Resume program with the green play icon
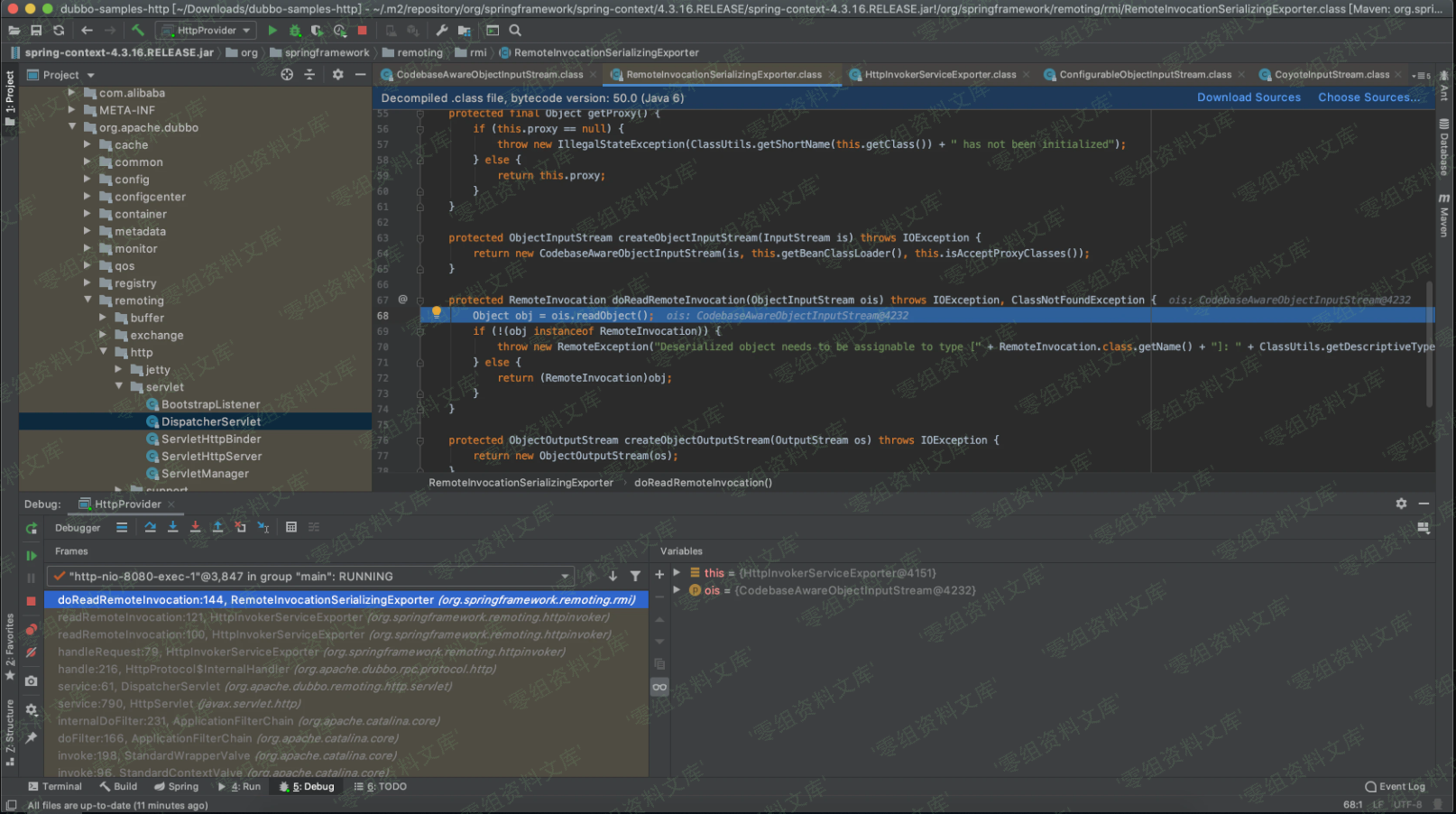The width and height of the screenshot is (1456, 814). coord(32,556)
